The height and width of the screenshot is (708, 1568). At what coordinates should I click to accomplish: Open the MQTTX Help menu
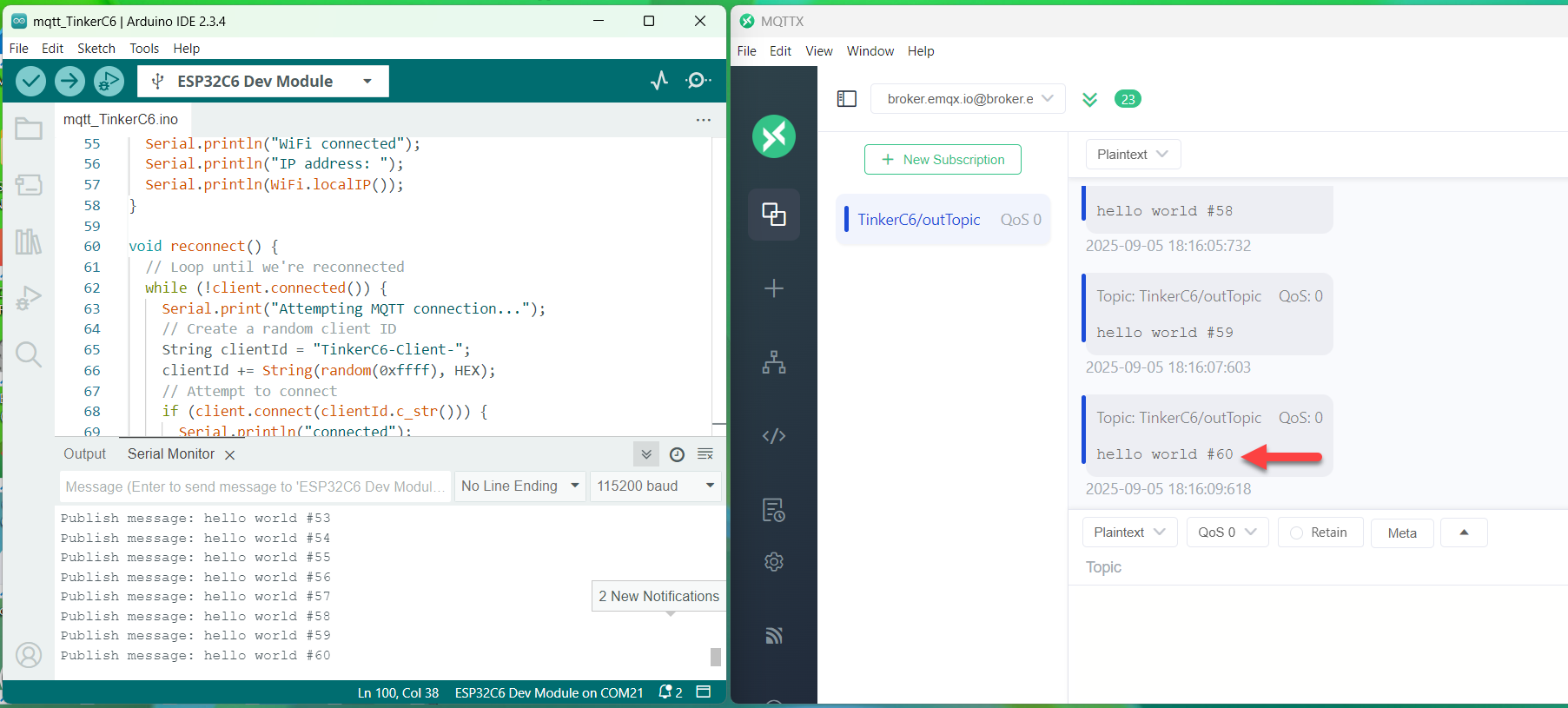click(921, 51)
